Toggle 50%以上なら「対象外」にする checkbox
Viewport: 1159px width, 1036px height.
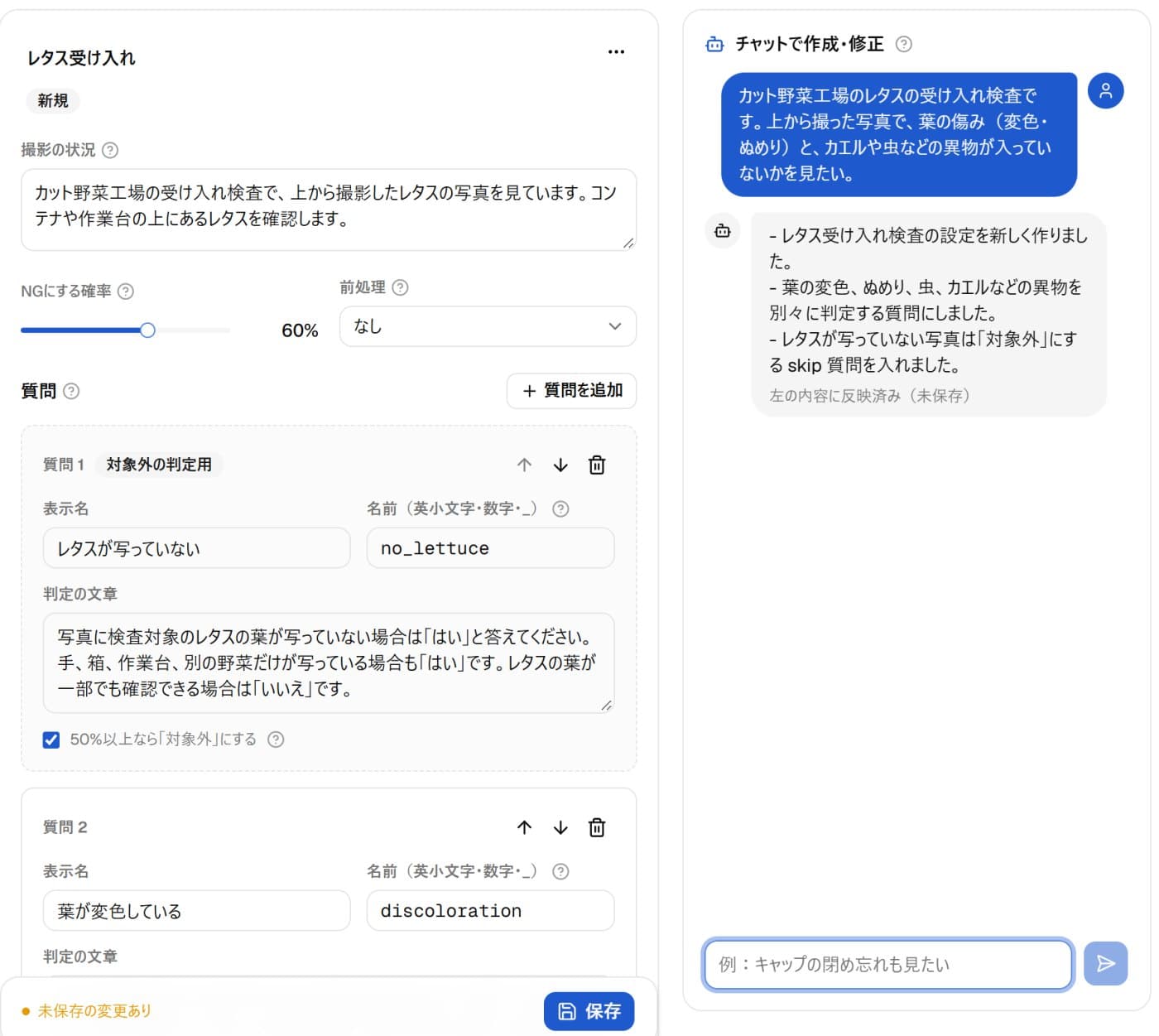pyautogui.click(x=51, y=740)
